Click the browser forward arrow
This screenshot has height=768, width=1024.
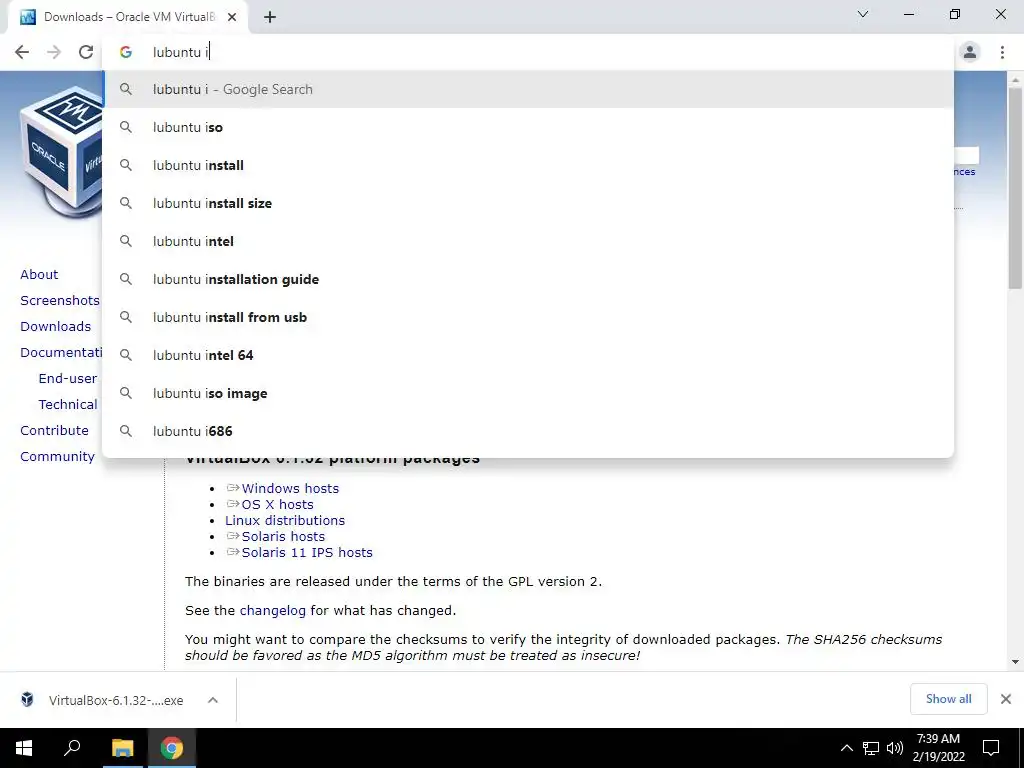(x=54, y=52)
